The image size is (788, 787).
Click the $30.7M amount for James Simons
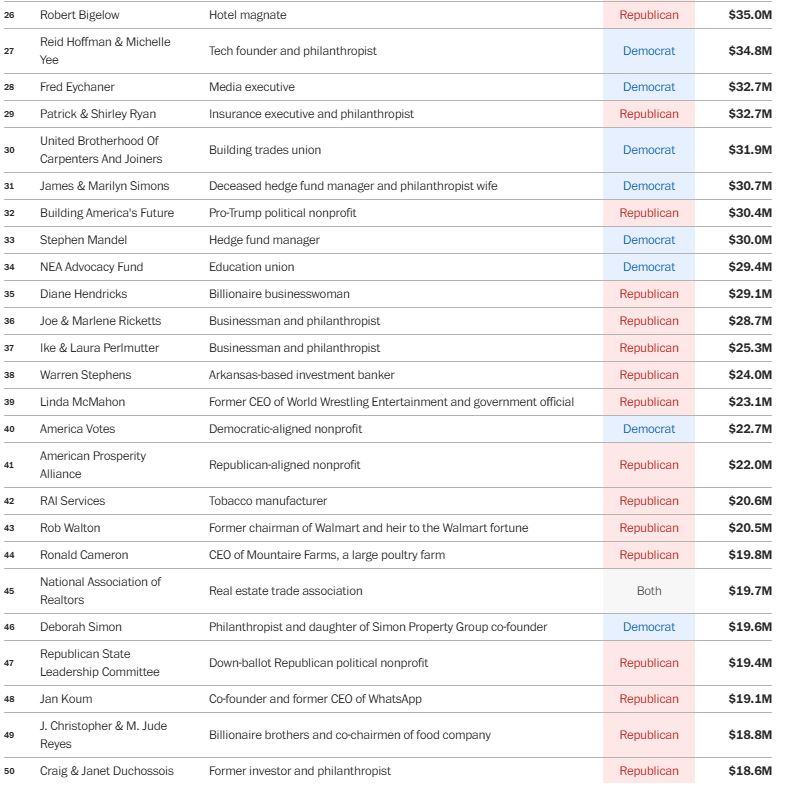coord(749,186)
